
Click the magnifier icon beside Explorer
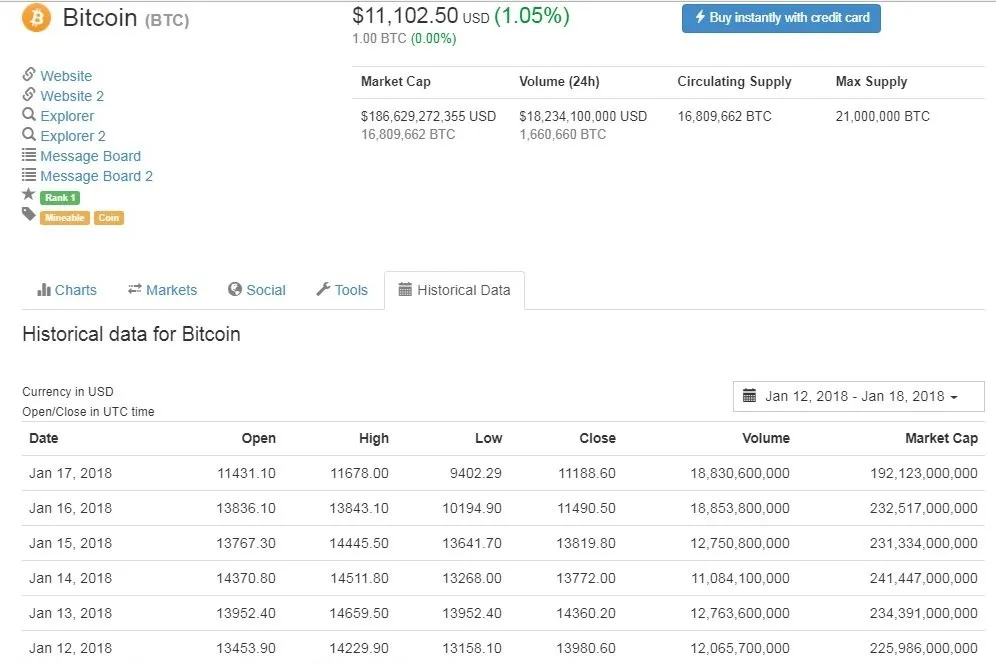[29, 114]
